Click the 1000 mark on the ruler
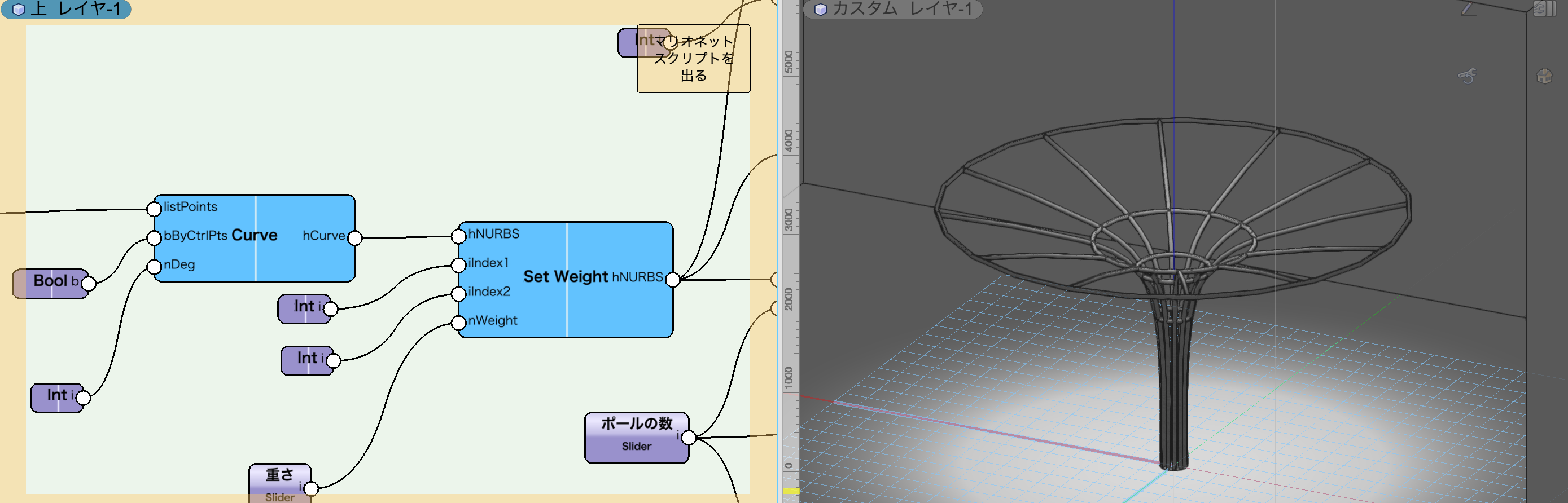 tap(789, 378)
